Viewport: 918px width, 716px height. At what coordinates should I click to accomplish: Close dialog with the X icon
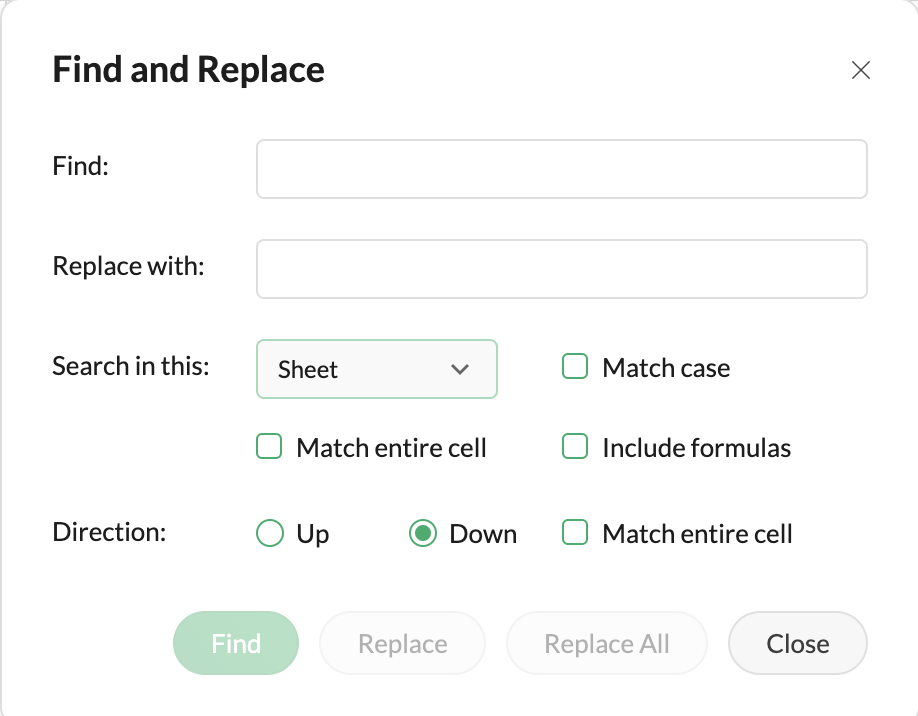point(860,70)
